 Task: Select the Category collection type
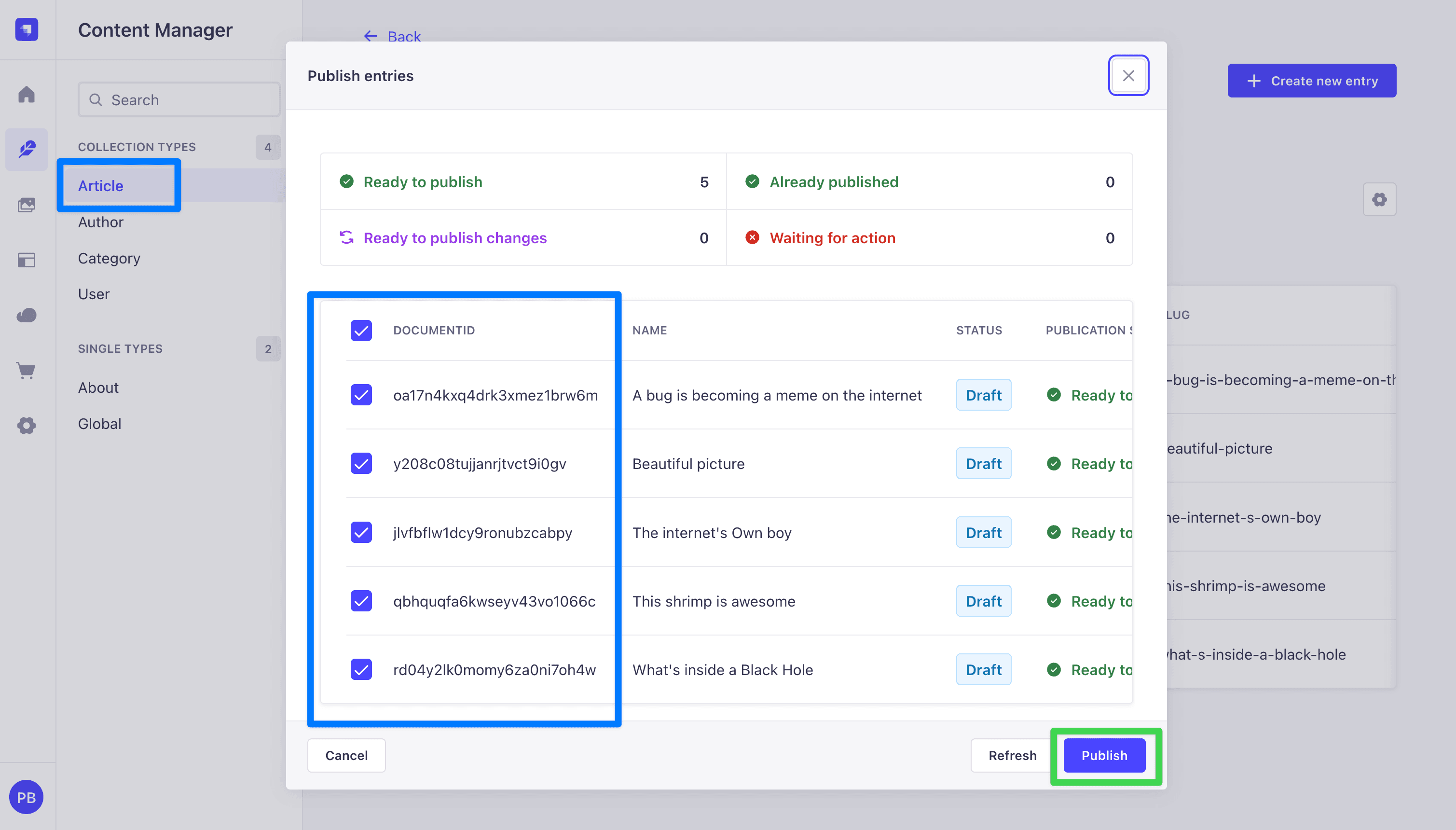(109, 258)
